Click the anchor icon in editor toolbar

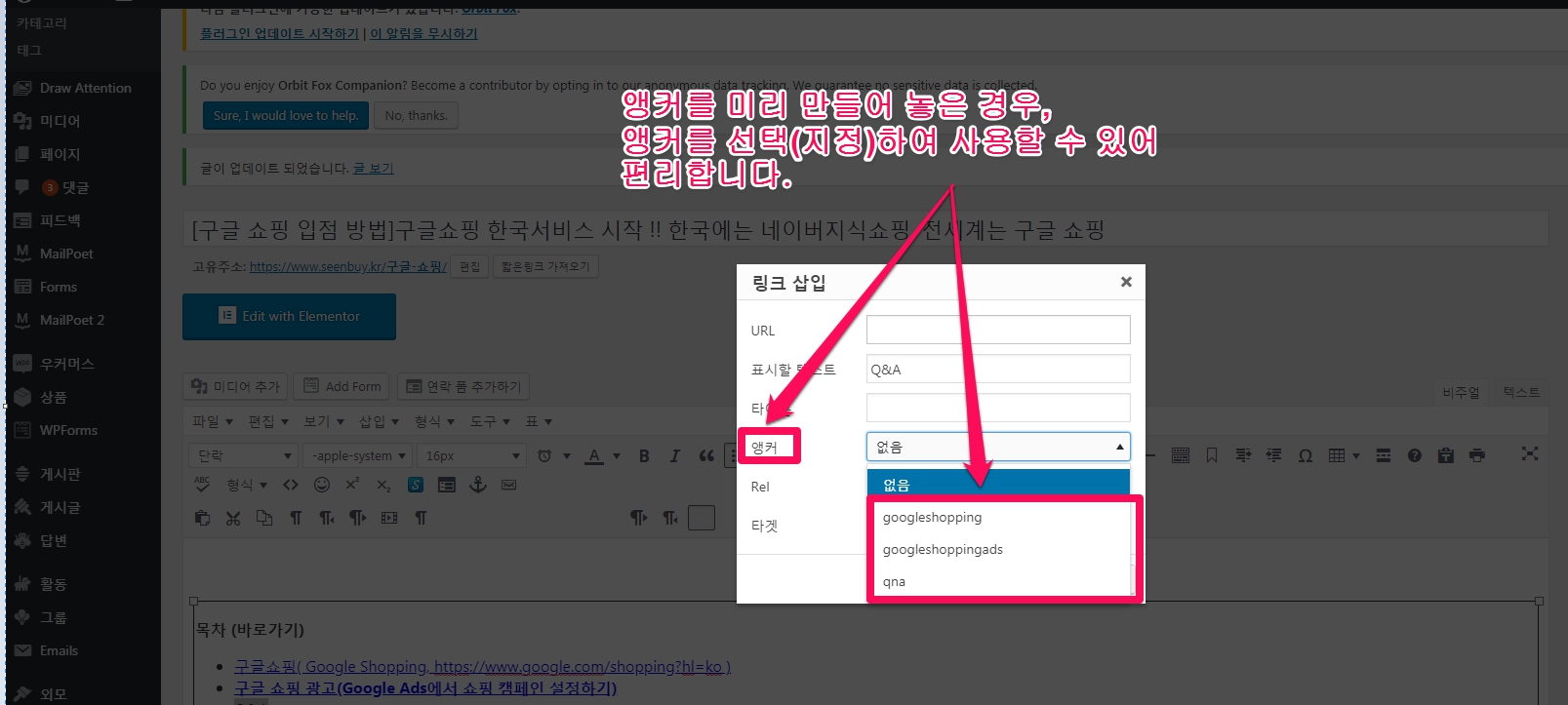(x=478, y=485)
